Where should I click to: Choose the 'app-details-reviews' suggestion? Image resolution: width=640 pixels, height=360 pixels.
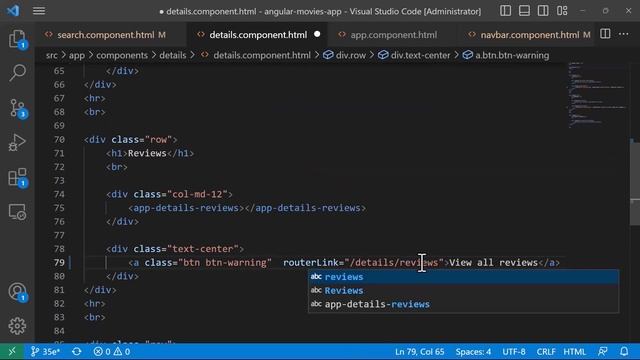point(463,304)
